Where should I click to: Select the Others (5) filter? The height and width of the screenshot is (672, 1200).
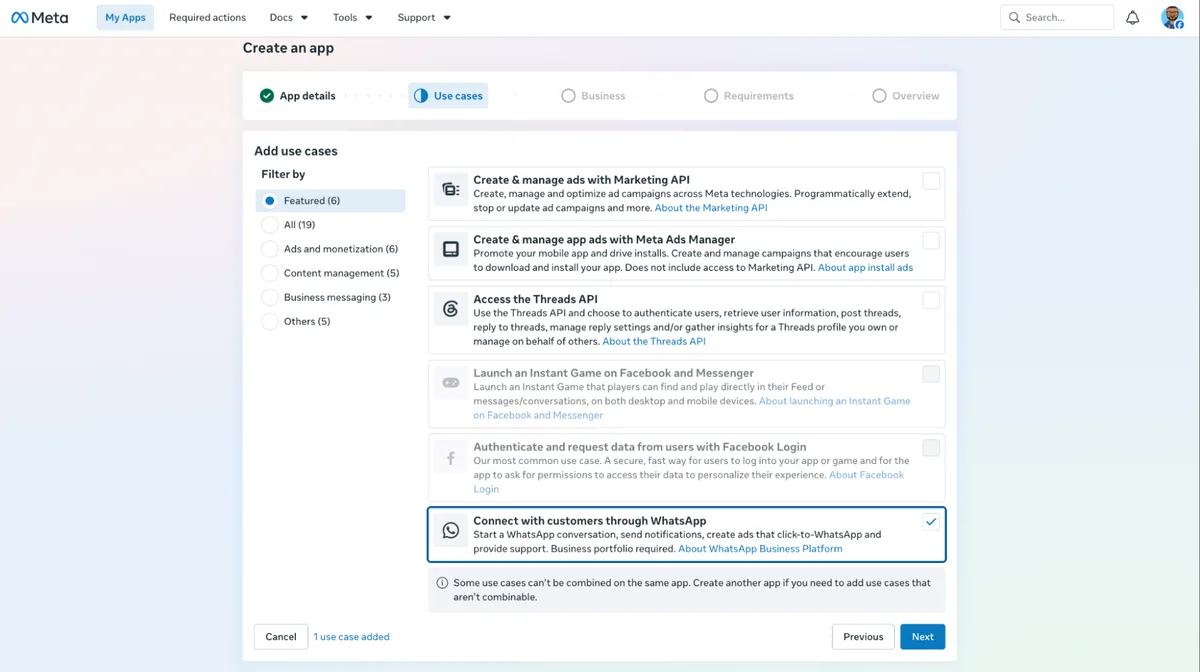[x=331, y=321]
